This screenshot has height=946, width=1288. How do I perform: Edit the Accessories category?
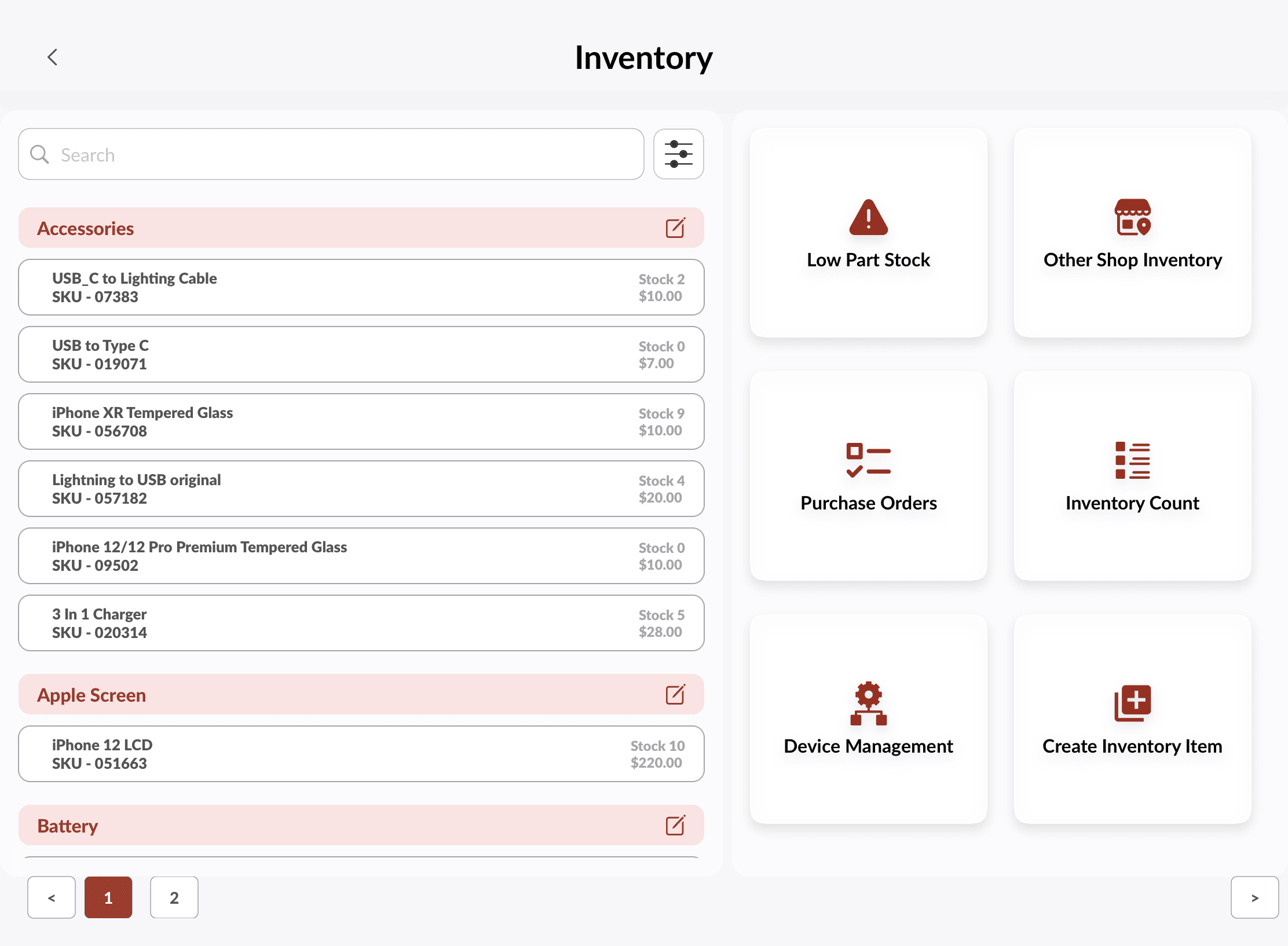click(x=675, y=228)
